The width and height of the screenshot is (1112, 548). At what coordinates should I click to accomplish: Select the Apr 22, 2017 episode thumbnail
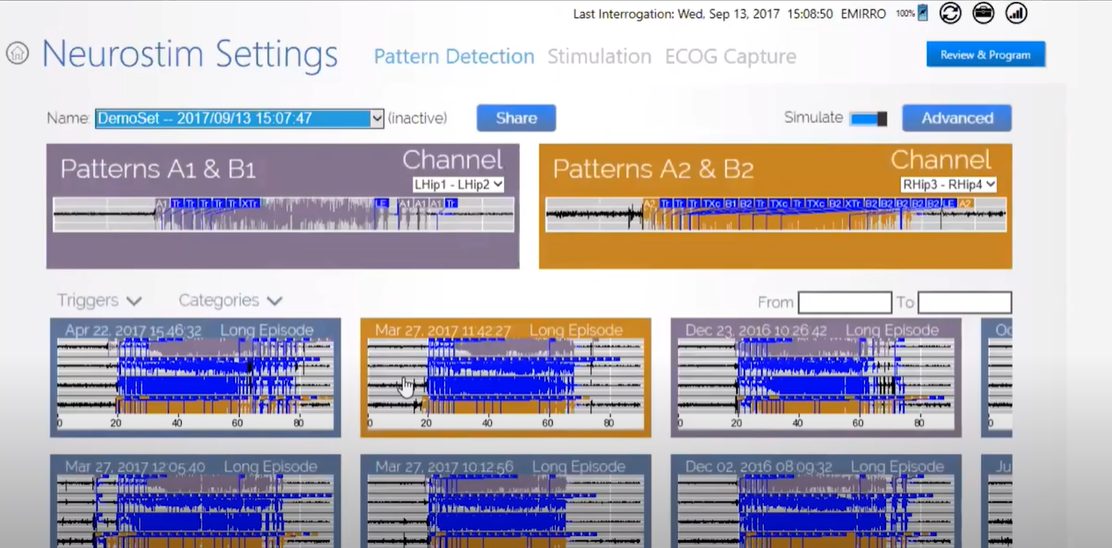[x=195, y=378]
